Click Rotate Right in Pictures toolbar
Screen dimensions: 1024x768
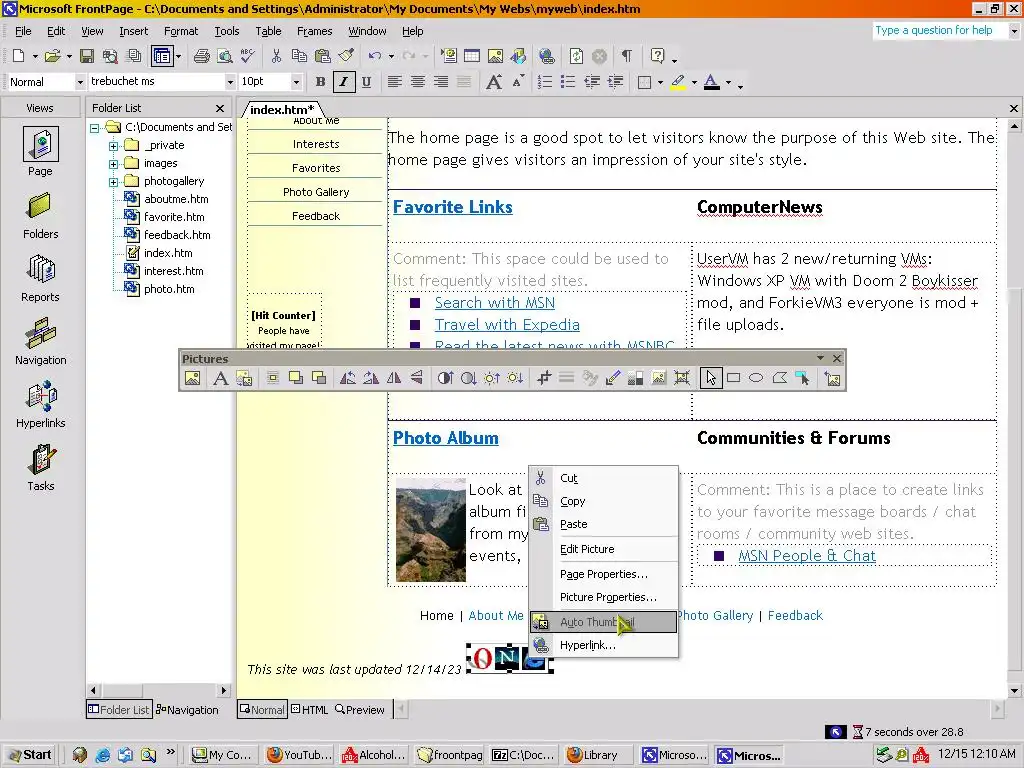point(371,378)
